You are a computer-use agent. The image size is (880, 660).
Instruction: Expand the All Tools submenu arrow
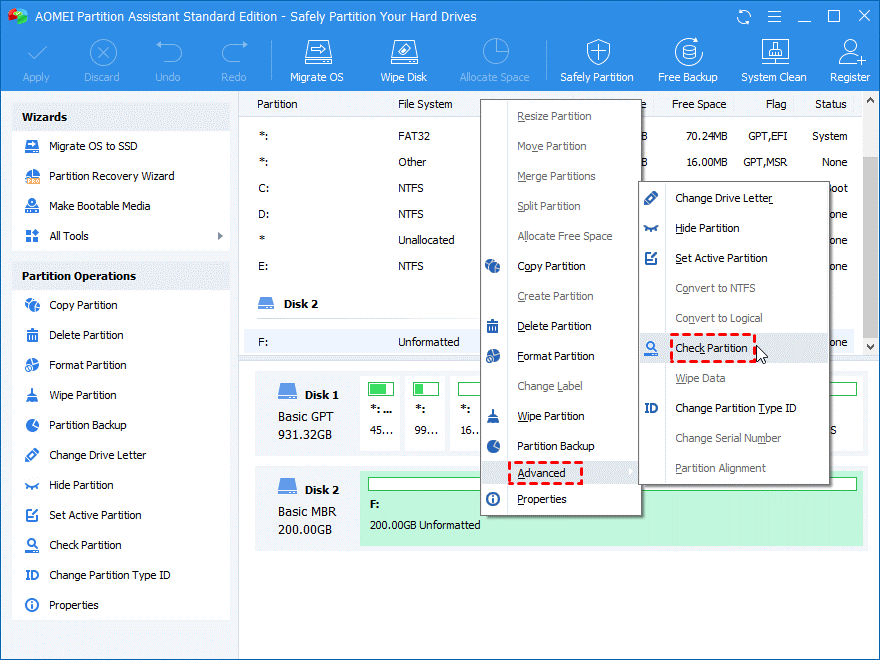220,236
